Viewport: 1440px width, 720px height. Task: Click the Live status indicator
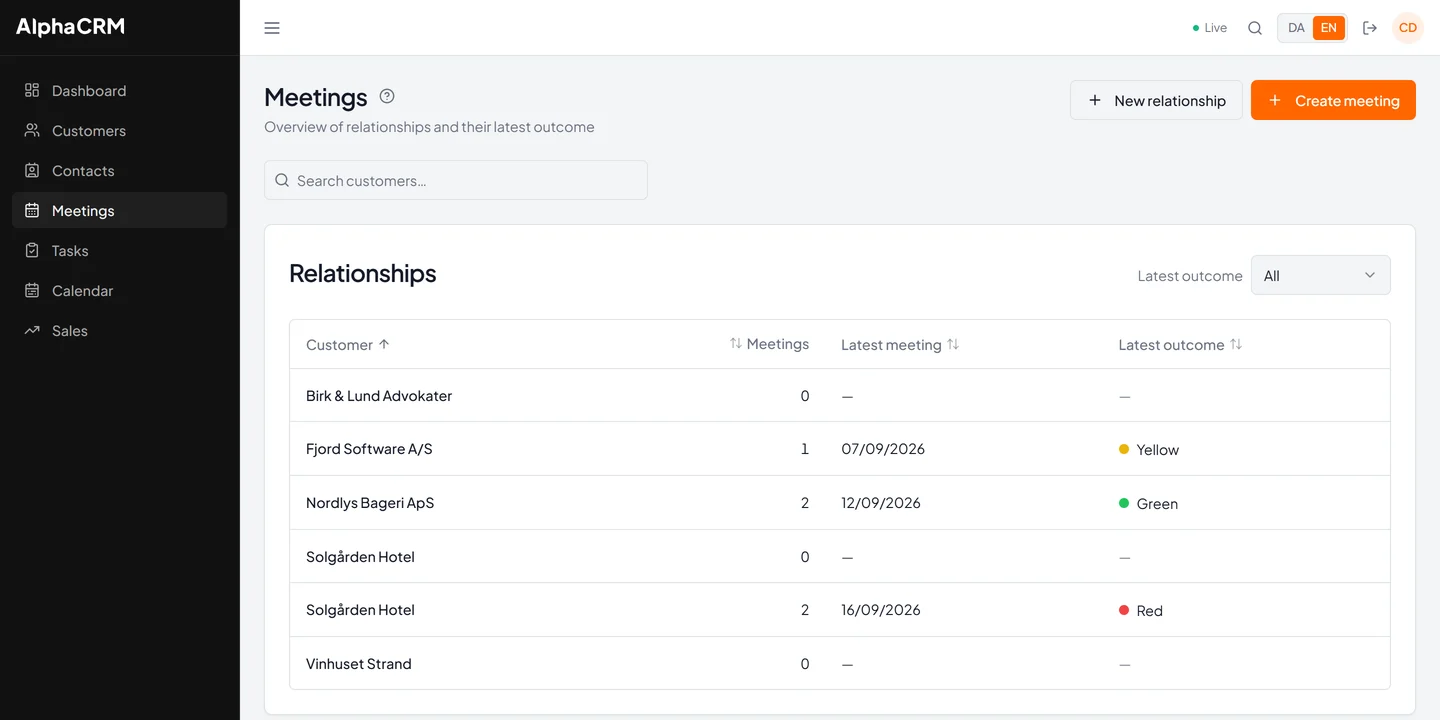click(1210, 28)
